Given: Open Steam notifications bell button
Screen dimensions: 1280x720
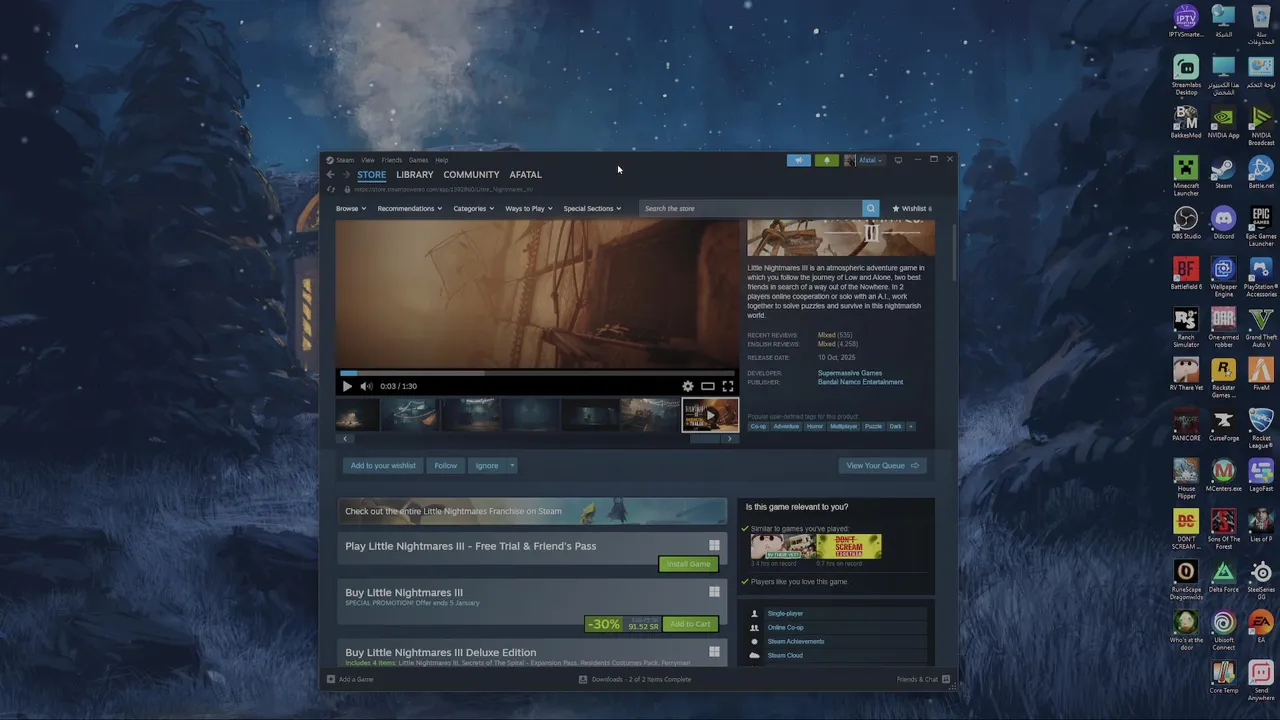Looking at the screenshot, I should tap(827, 160).
